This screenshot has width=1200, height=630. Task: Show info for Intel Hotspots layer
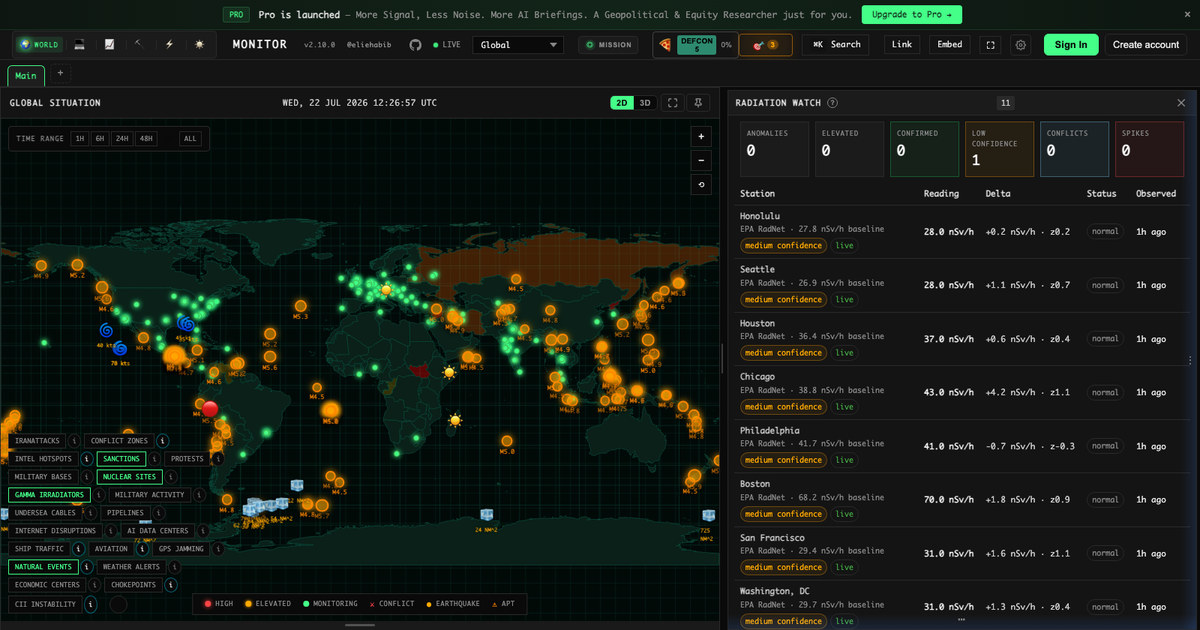pos(87,459)
